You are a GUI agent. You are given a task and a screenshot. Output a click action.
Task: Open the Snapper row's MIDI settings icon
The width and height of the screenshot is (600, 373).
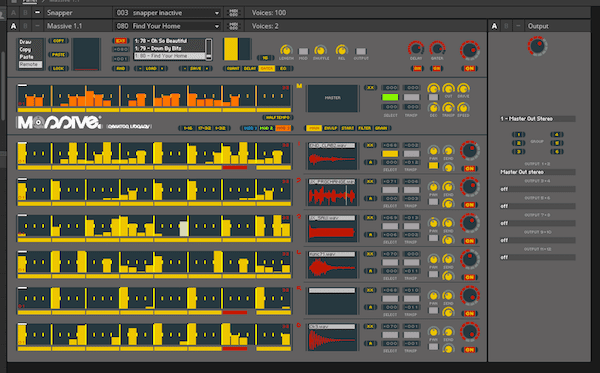pyautogui.click(x=233, y=13)
